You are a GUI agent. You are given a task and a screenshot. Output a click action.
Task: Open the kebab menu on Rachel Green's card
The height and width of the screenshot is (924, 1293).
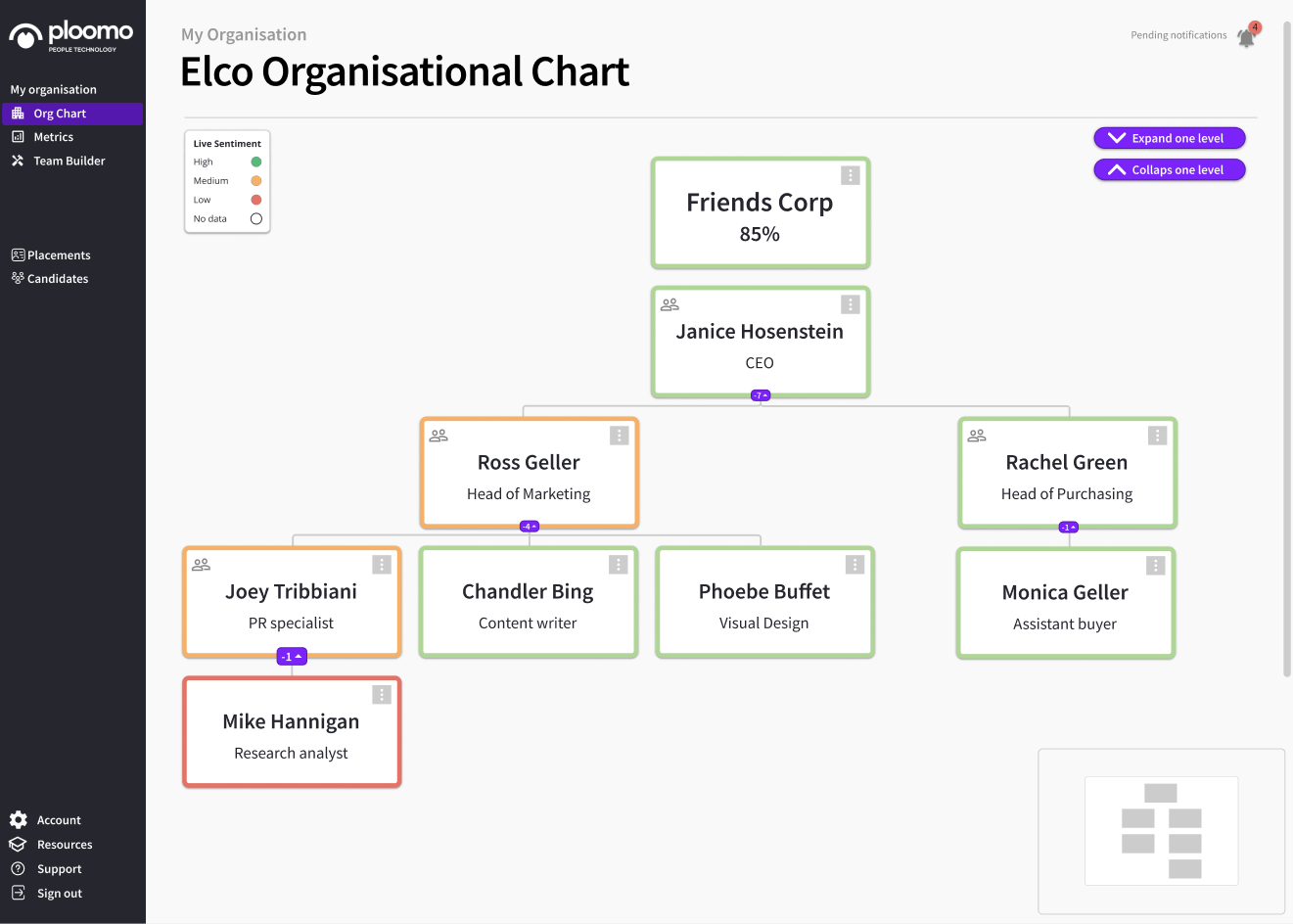pos(1156,435)
